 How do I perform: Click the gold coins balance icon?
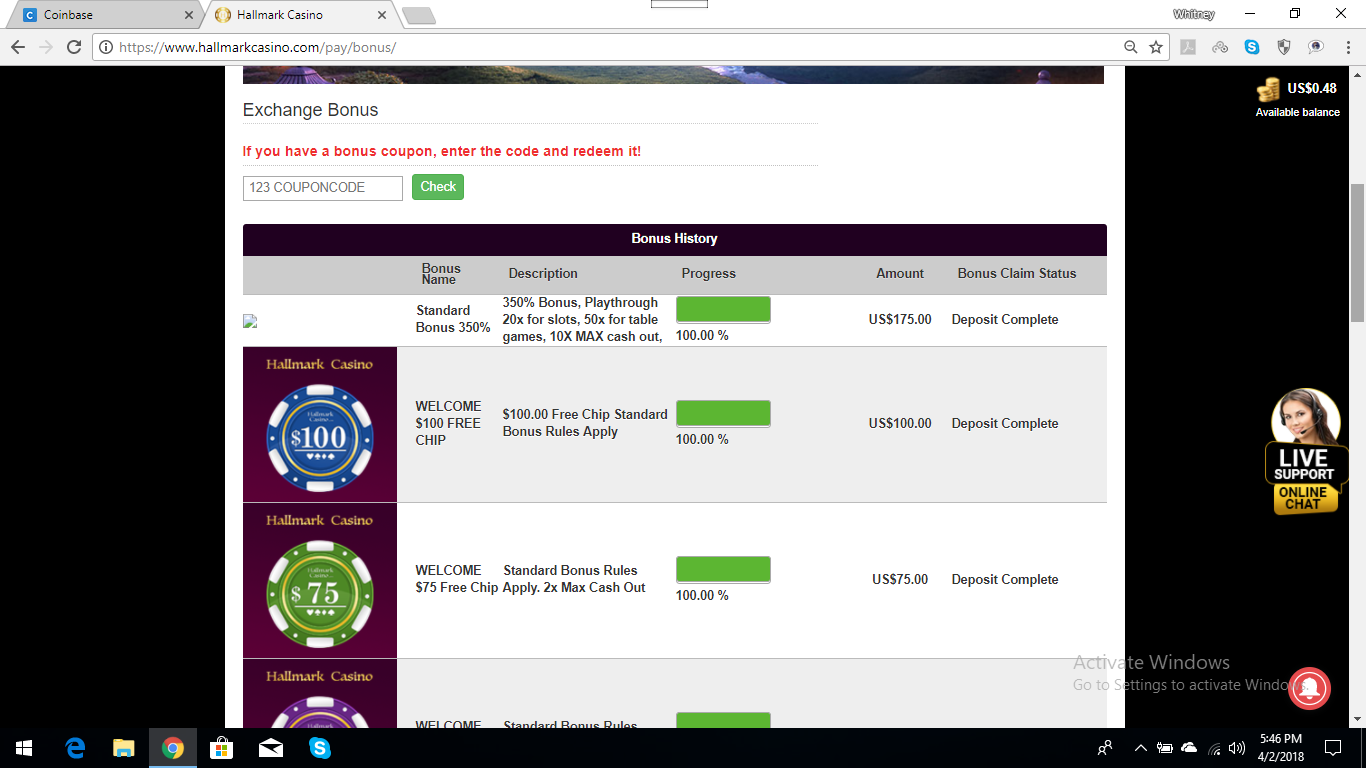pos(1268,90)
